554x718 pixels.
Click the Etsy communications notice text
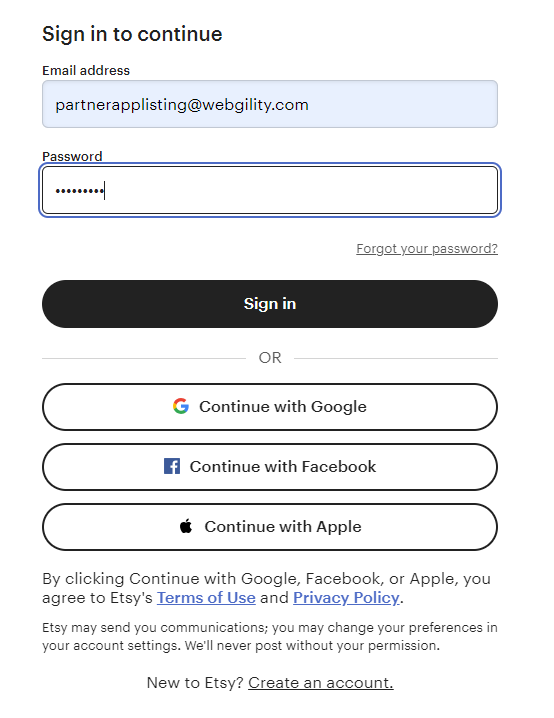point(270,636)
